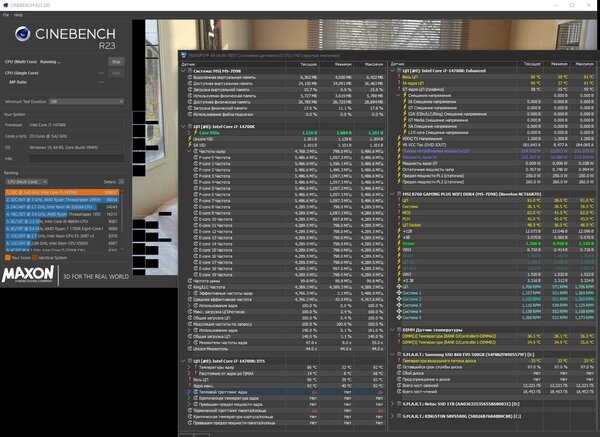Click the bolt icon next to Uncore VID

[189, 139]
